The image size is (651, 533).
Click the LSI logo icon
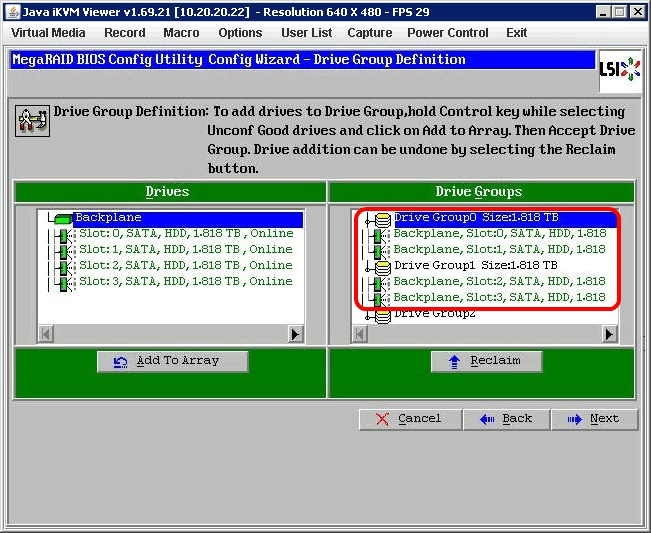pos(619,68)
